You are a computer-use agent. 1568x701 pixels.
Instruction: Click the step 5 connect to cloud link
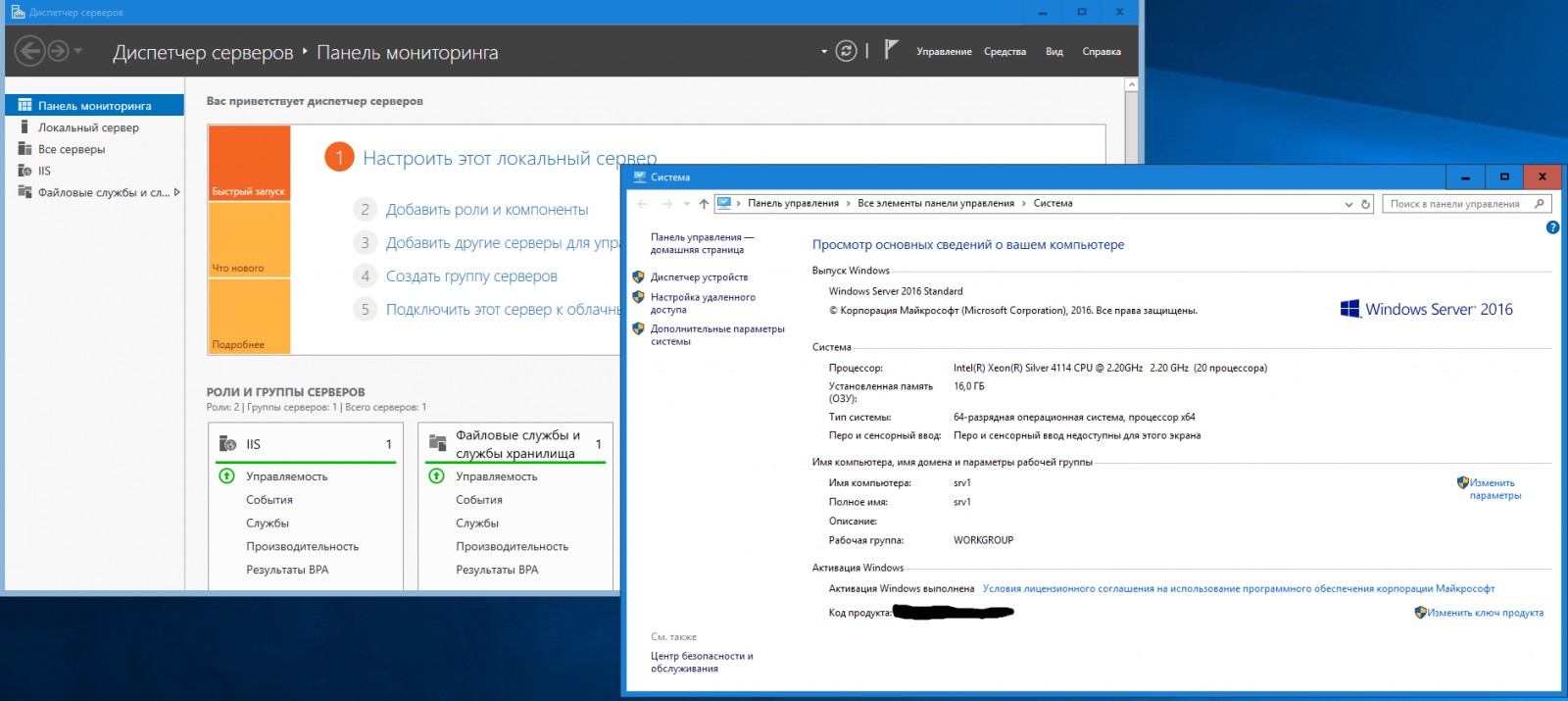tap(503, 310)
